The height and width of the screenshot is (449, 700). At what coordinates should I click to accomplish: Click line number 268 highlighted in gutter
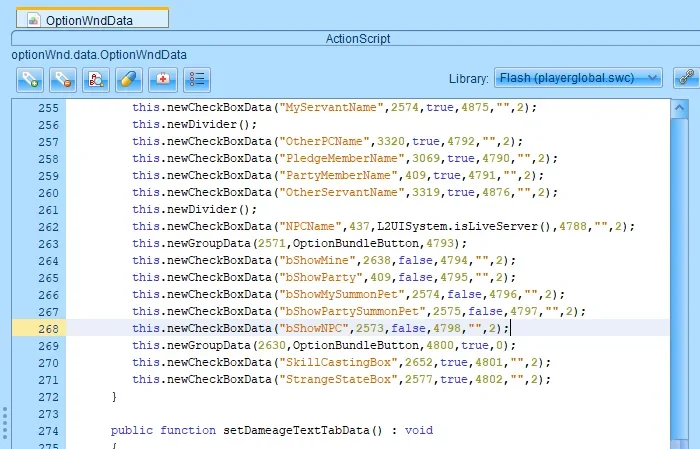point(48,329)
